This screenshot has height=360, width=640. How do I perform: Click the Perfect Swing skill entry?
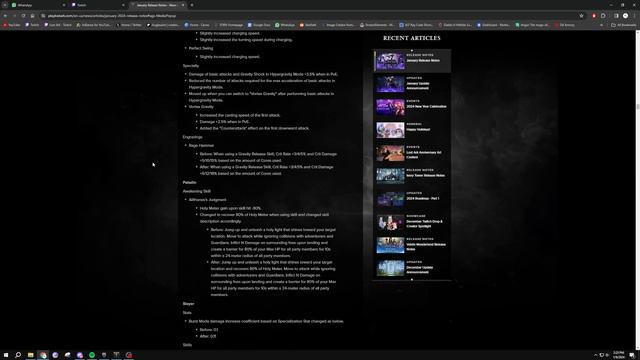200,48
